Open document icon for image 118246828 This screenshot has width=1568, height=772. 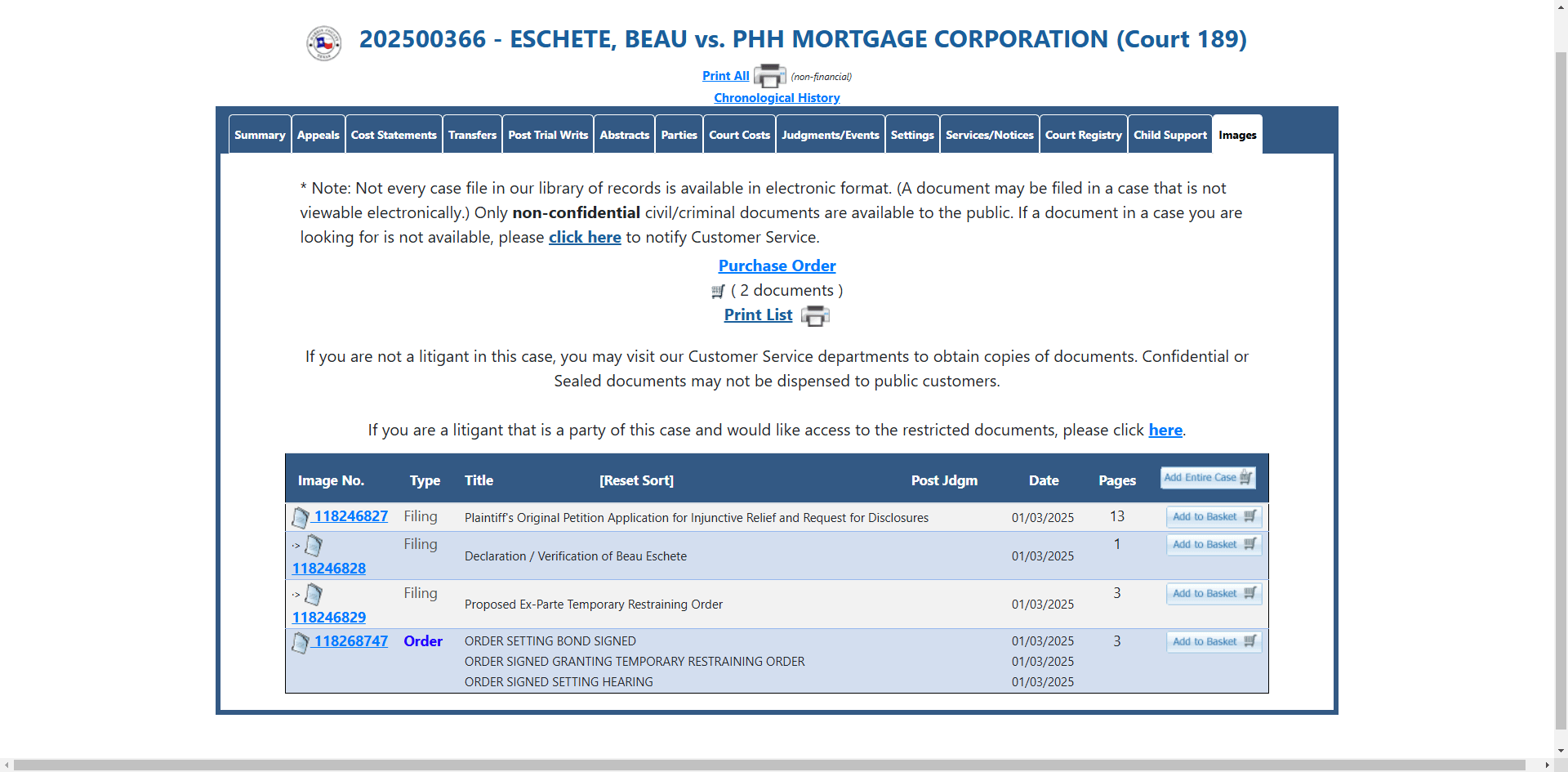[x=314, y=545]
